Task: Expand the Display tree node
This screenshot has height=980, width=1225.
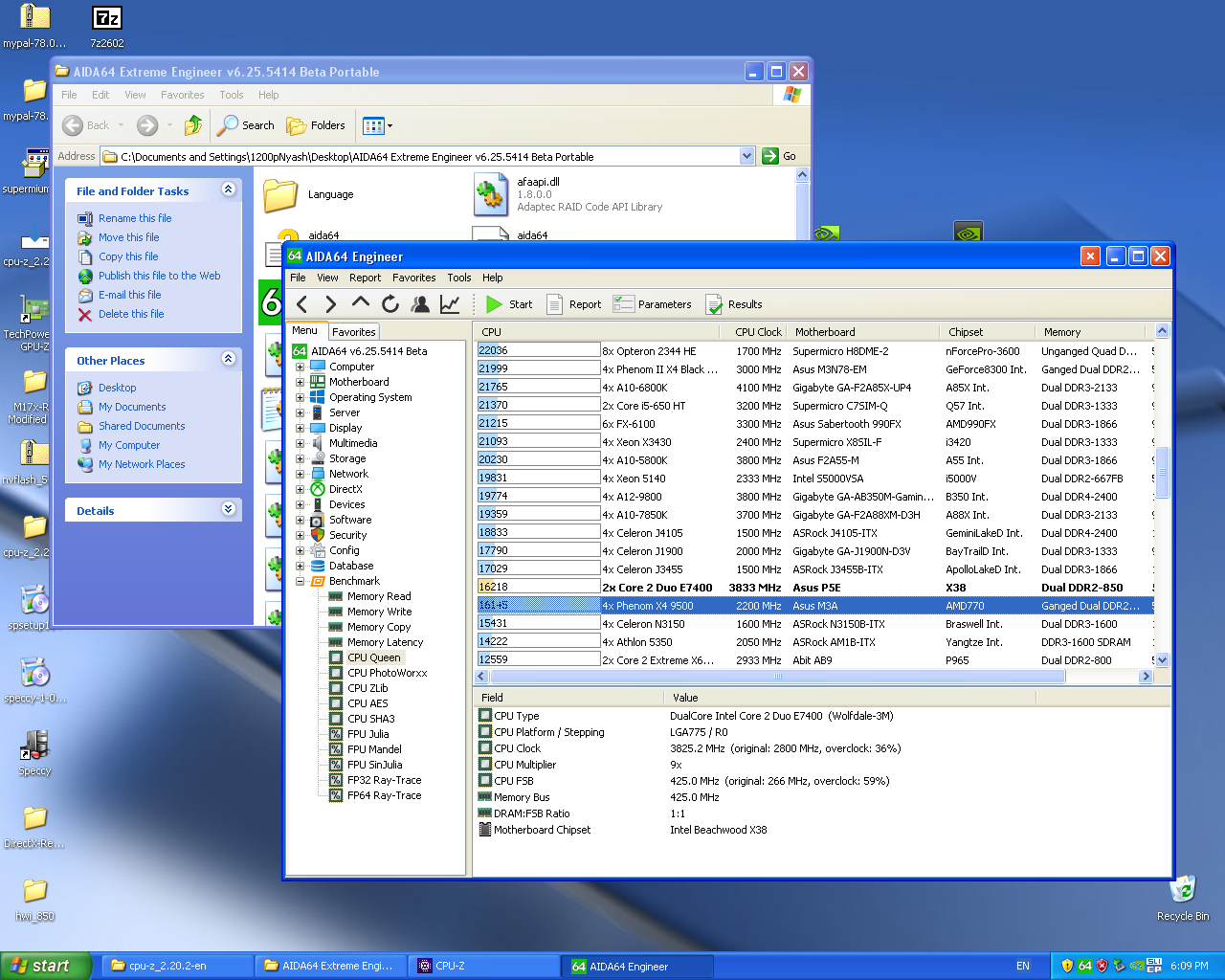Action: click(x=300, y=428)
